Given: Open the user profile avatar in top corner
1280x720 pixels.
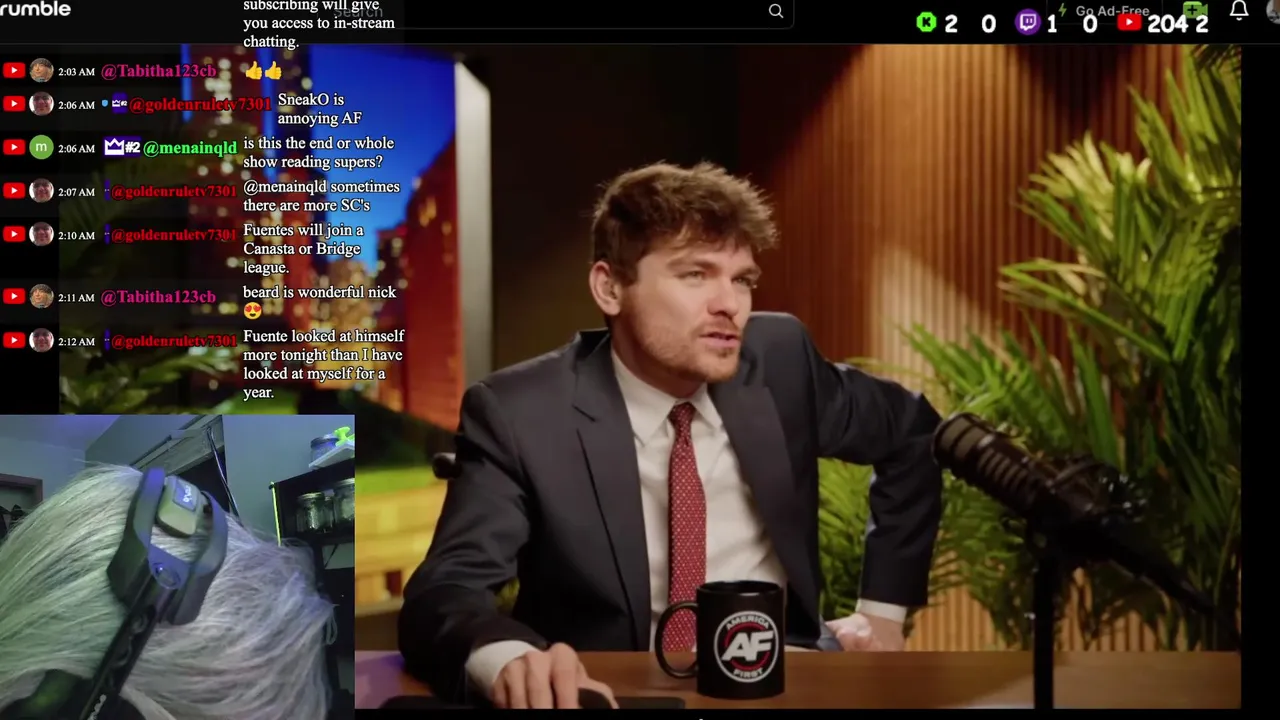Looking at the screenshot, I should 1272,9.
